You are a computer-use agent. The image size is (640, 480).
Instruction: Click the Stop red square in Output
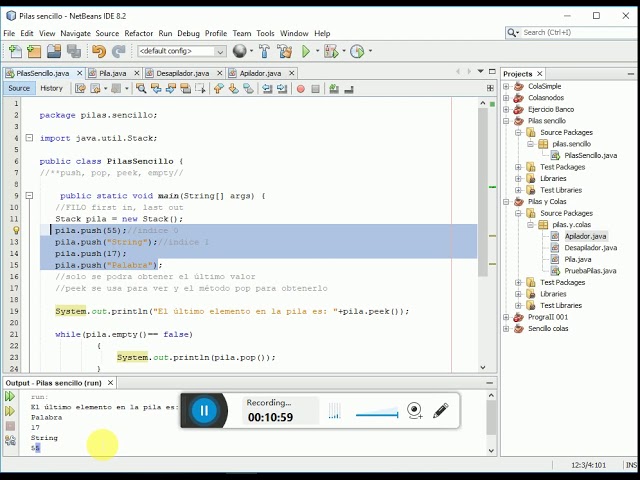point(10,426)
